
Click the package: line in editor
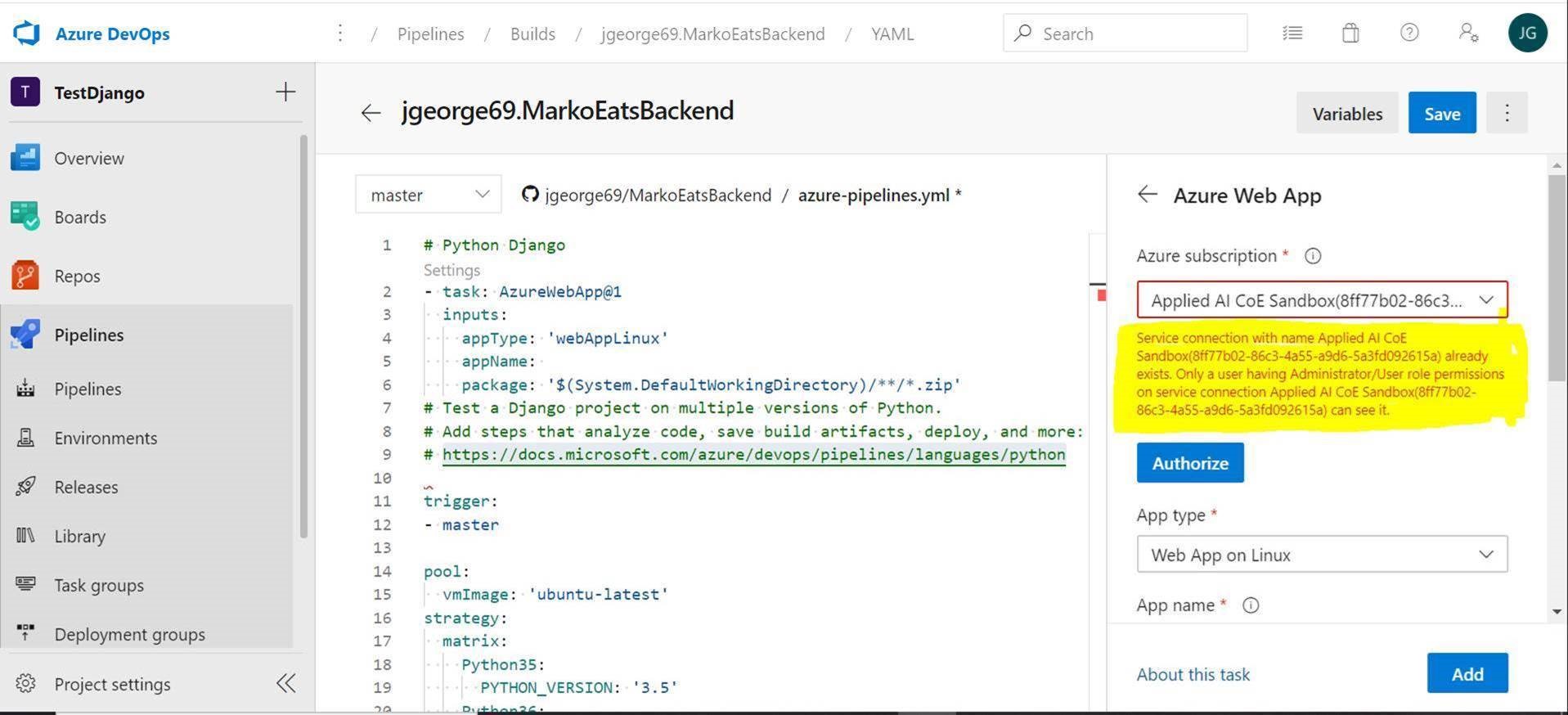(x=711, y=384)
